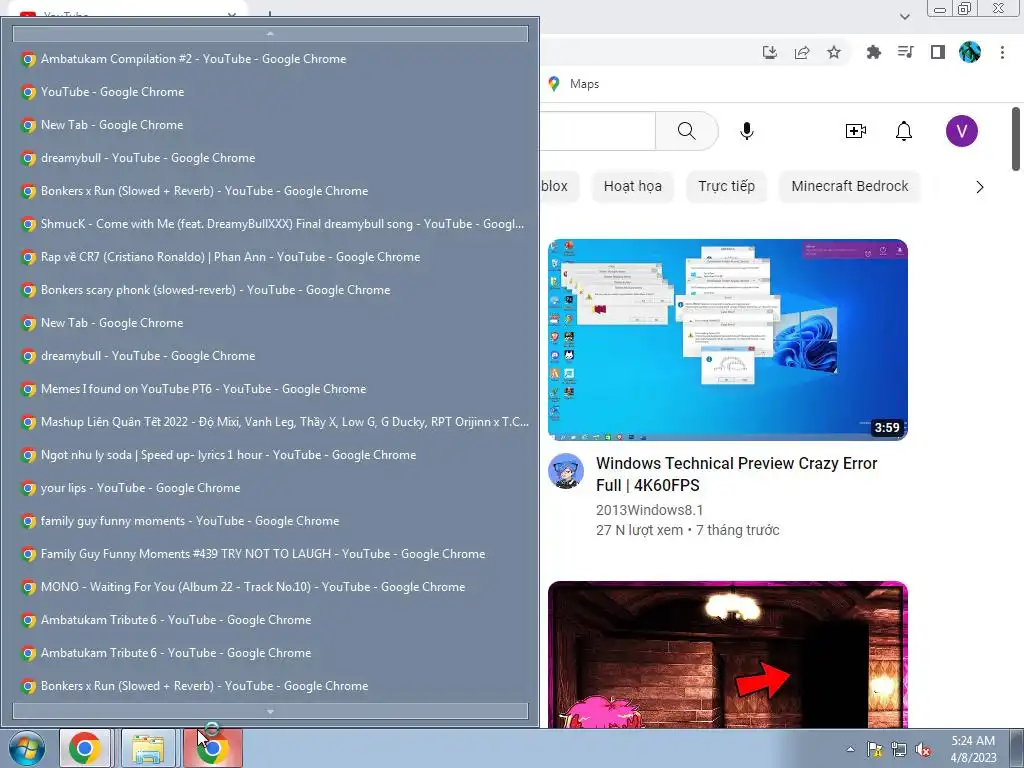Click muted volume tray icon

click(923, 749)
